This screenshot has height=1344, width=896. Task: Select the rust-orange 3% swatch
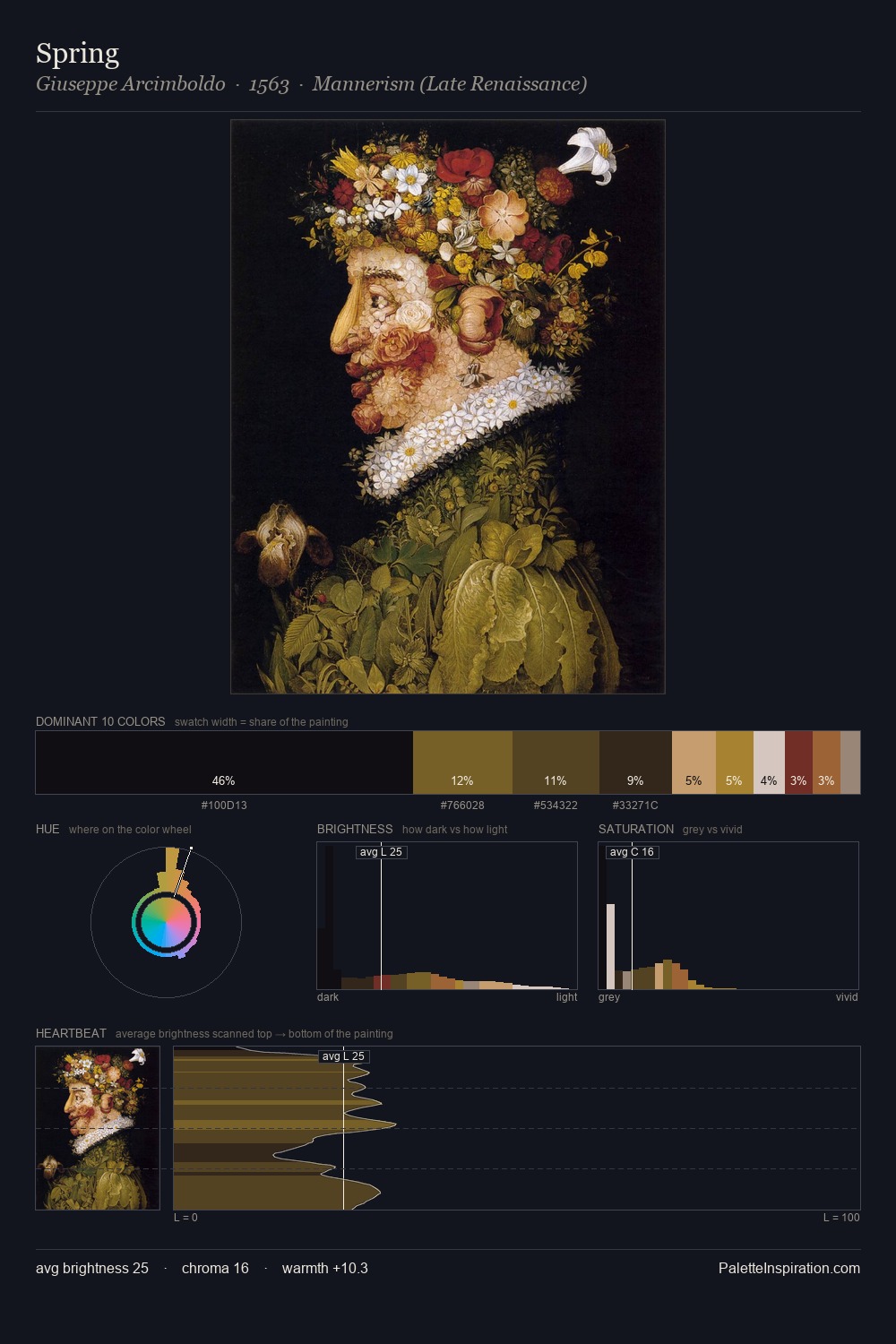click(x=826, y=762)
